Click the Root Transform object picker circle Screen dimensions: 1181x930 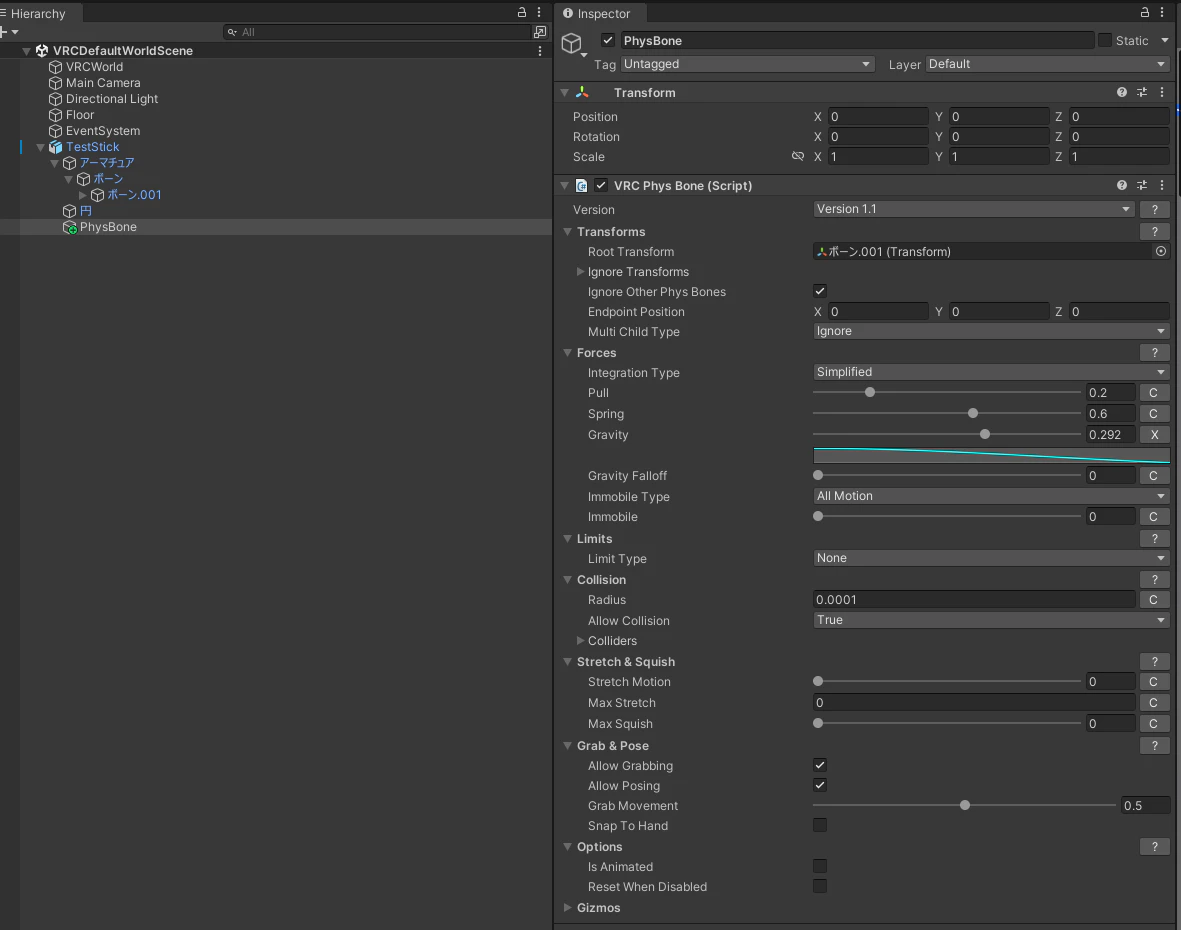pos(1161,252)
